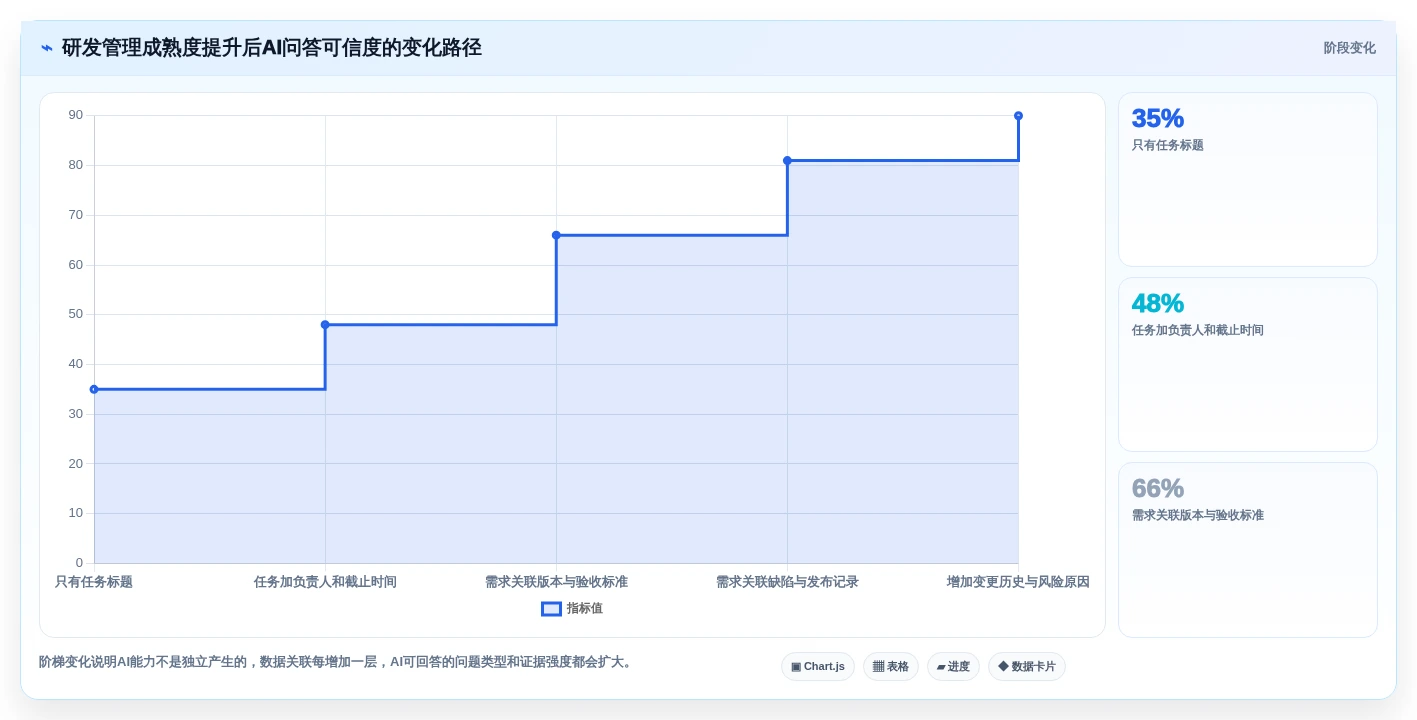This screenshot has width=1417, height=720.
Task: Open the 66% 需求关联版本与验收标准 card
Action: 1247,550
